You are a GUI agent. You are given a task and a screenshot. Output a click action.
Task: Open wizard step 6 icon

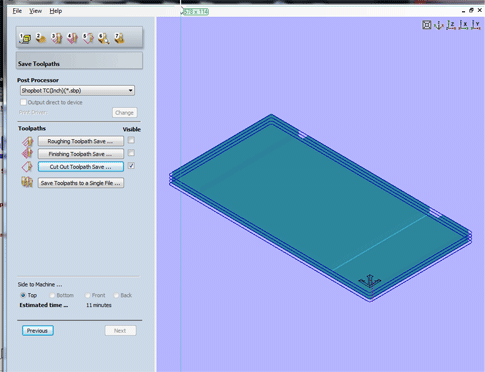(x=104, y=38)
